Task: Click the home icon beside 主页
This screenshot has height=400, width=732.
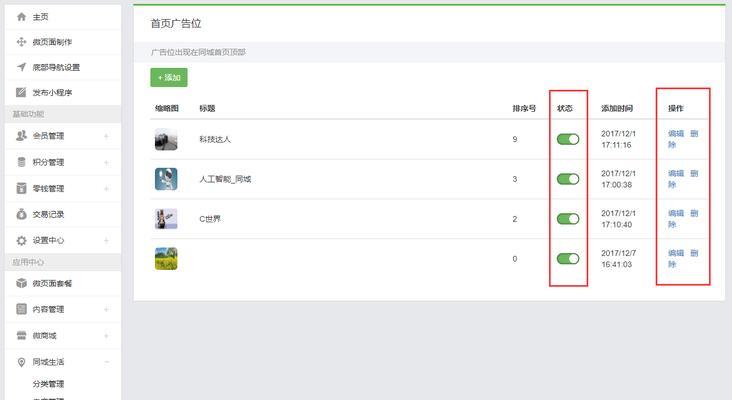Action: coord(21,17)
